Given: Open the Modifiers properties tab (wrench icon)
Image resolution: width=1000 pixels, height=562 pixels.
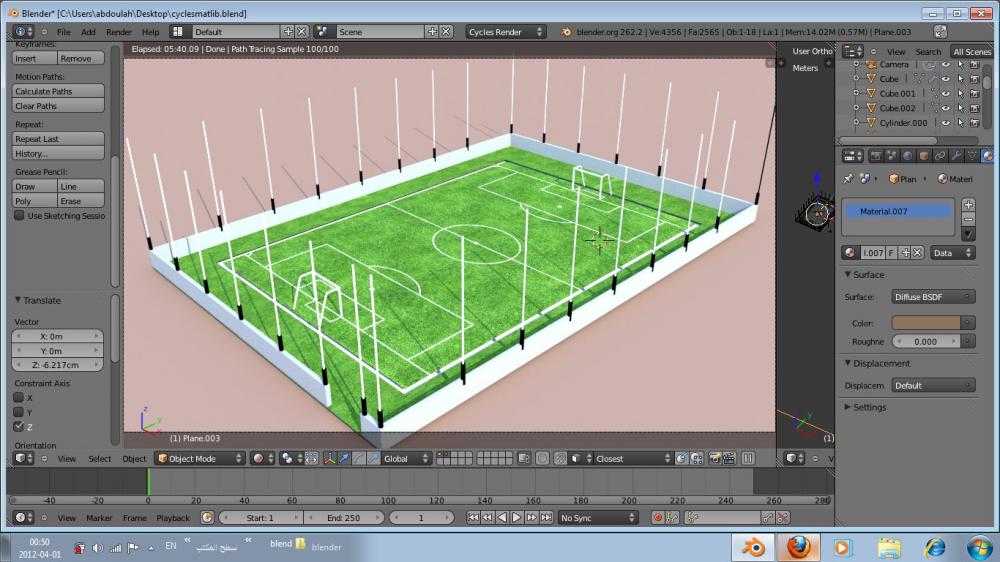Looking at the screenshot, I should (x=956, y=156).
